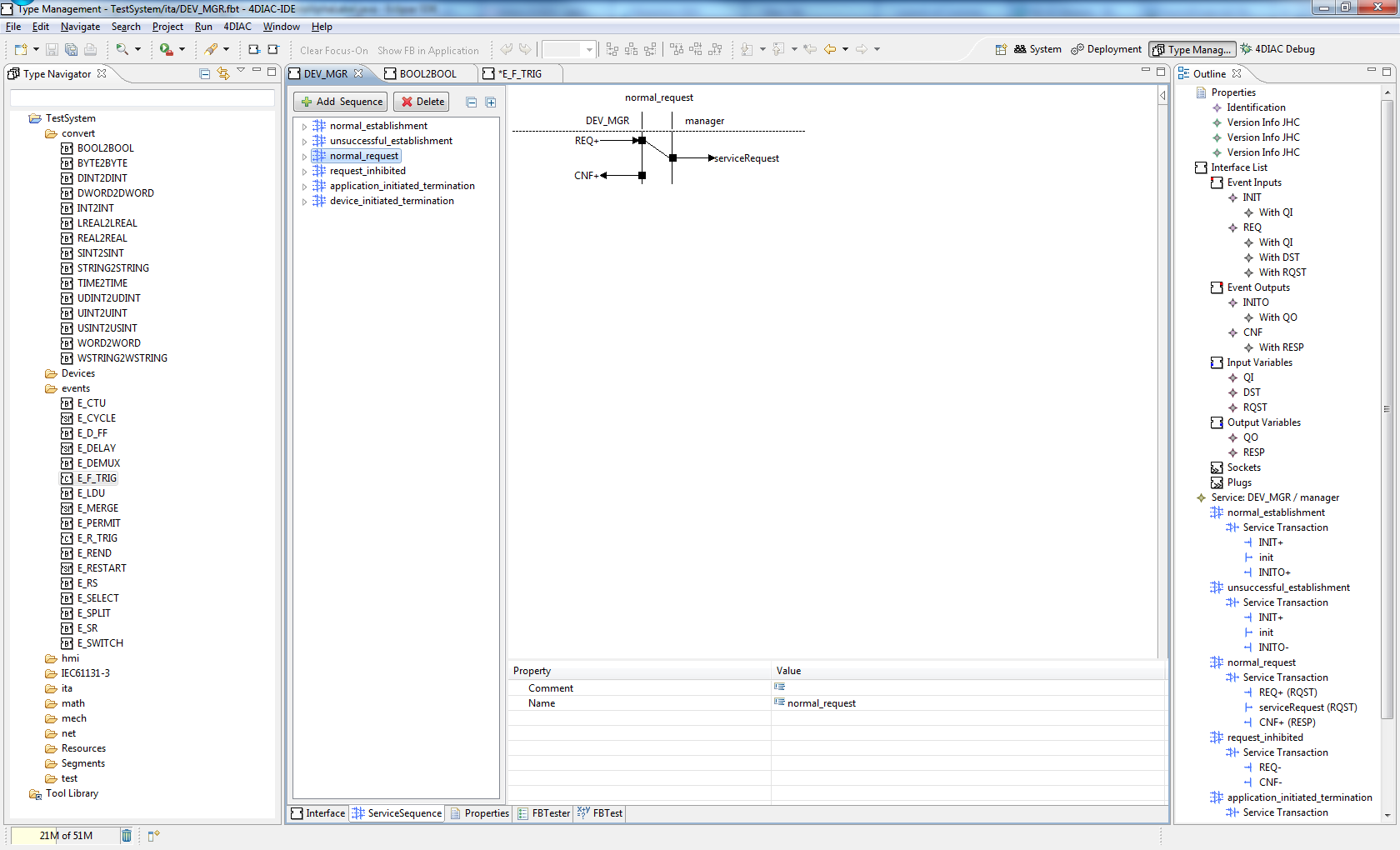The height and width of the screenshot is (850, 1400).
Task: Click the Run launch toolbar icon
Action: (x=166, y=50)
